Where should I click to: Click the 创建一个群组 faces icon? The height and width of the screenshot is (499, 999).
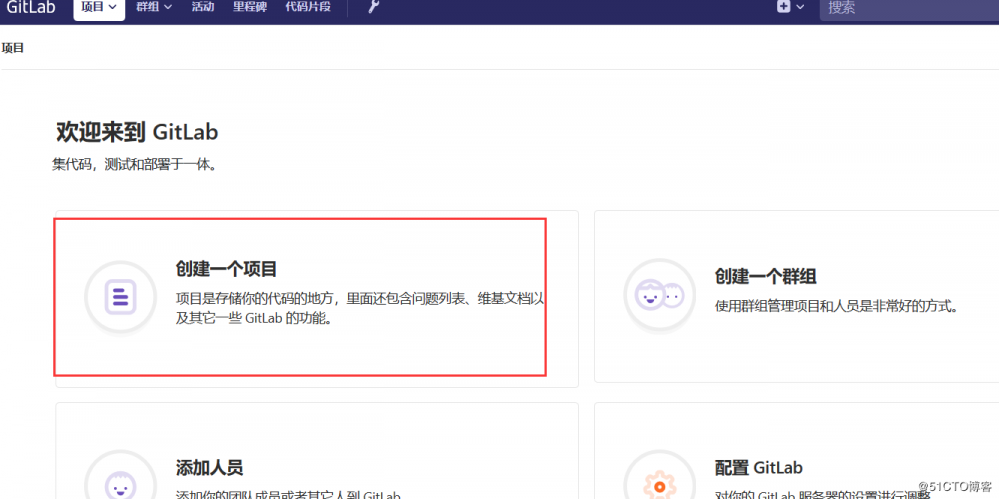(659, 295)
